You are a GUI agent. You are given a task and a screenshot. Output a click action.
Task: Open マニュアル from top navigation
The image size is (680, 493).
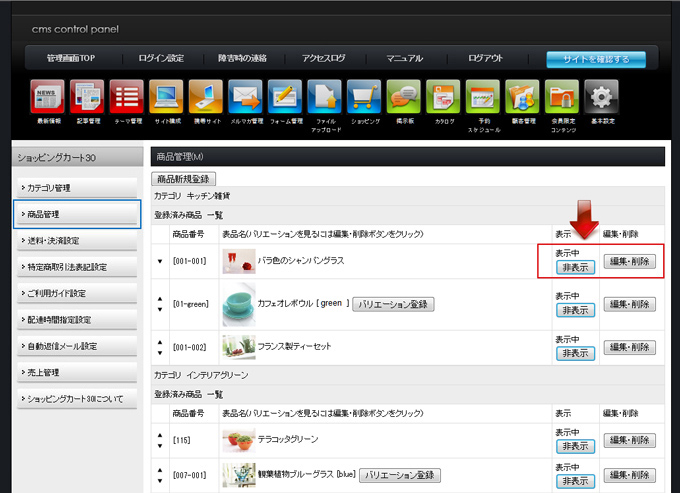coord(405,59)
